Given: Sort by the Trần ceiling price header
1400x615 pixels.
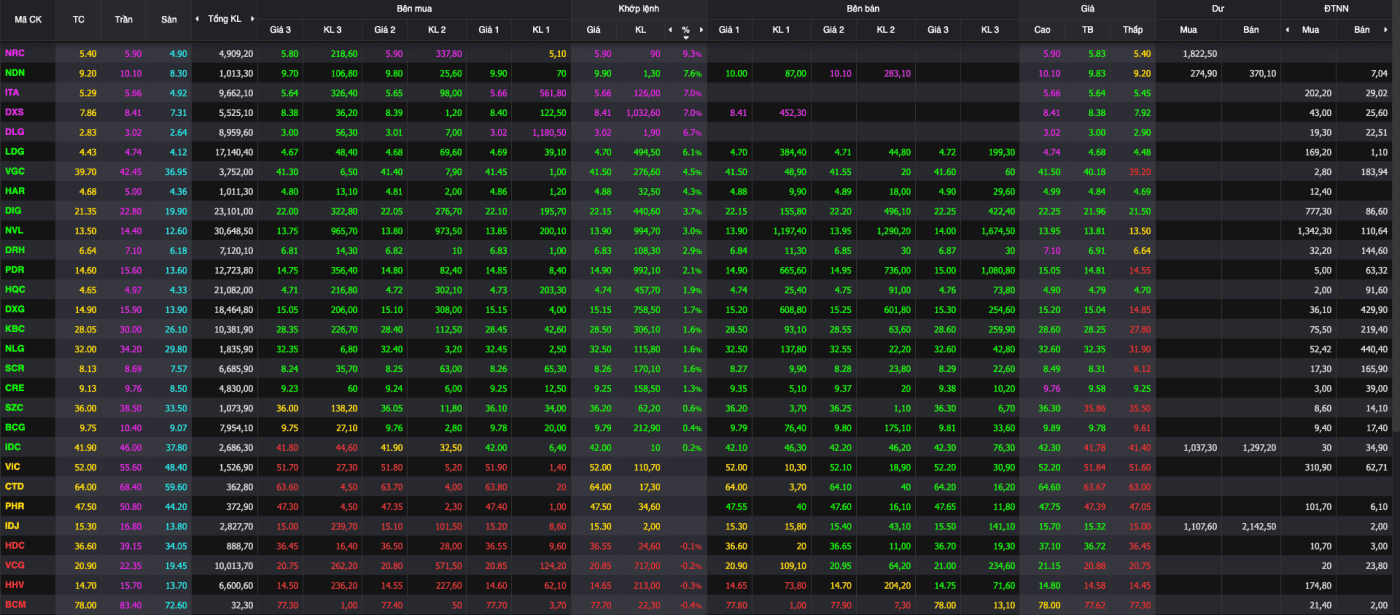Looking at the screenshot, I should (123, 19).
